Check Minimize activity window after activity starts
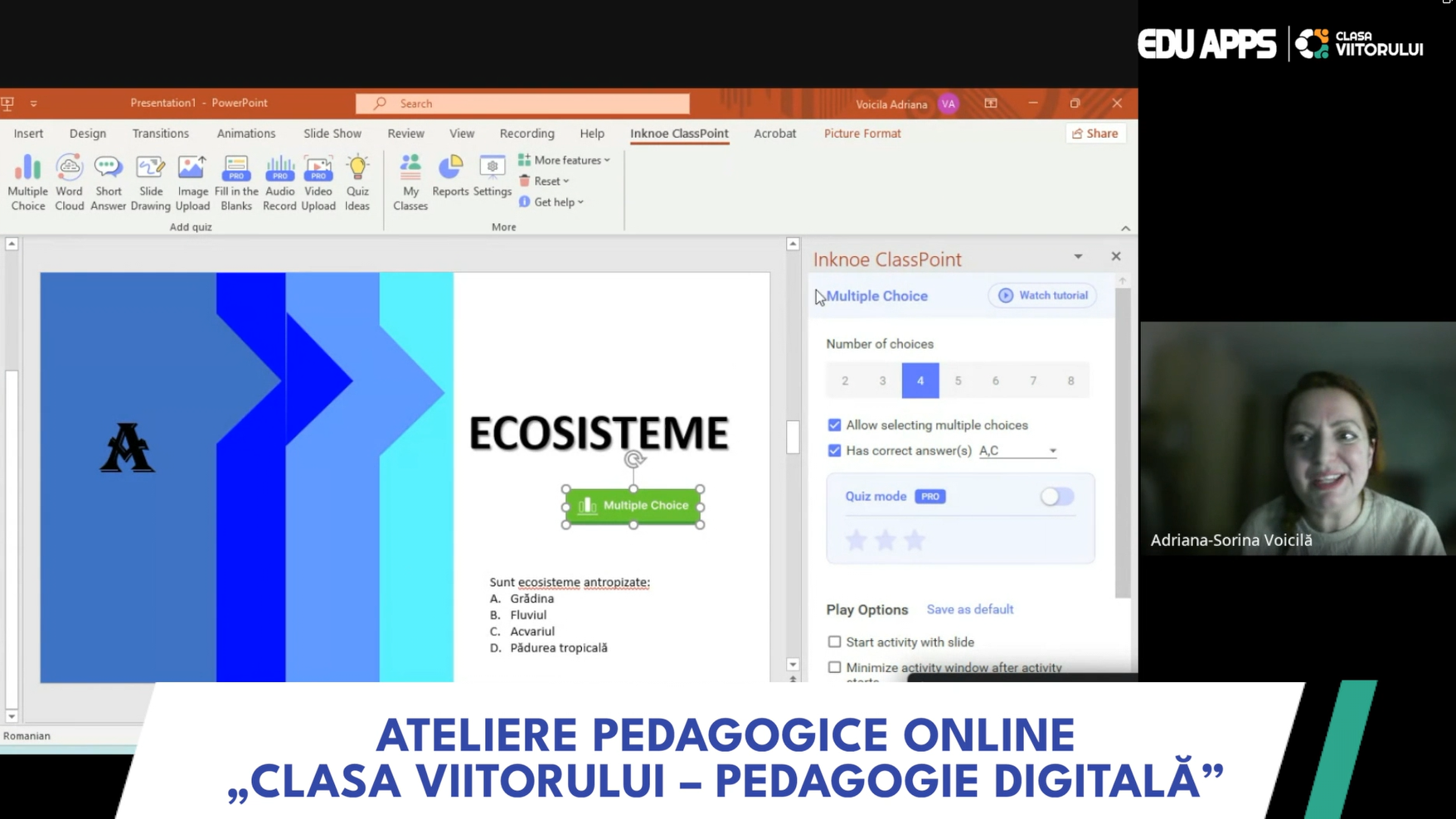This screenshot has height=819, width=1456. (x=834, y=667)
